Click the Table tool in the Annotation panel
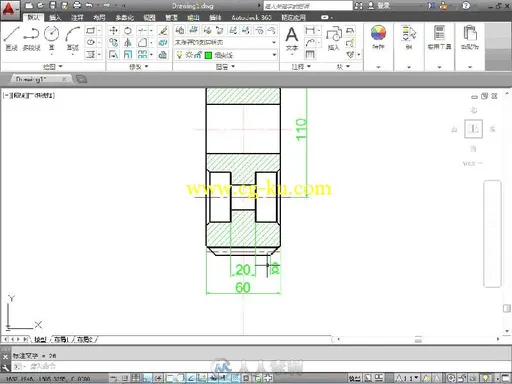Image resolution: width=512 pixels, height=384 pixels. (x=310, y=54)
